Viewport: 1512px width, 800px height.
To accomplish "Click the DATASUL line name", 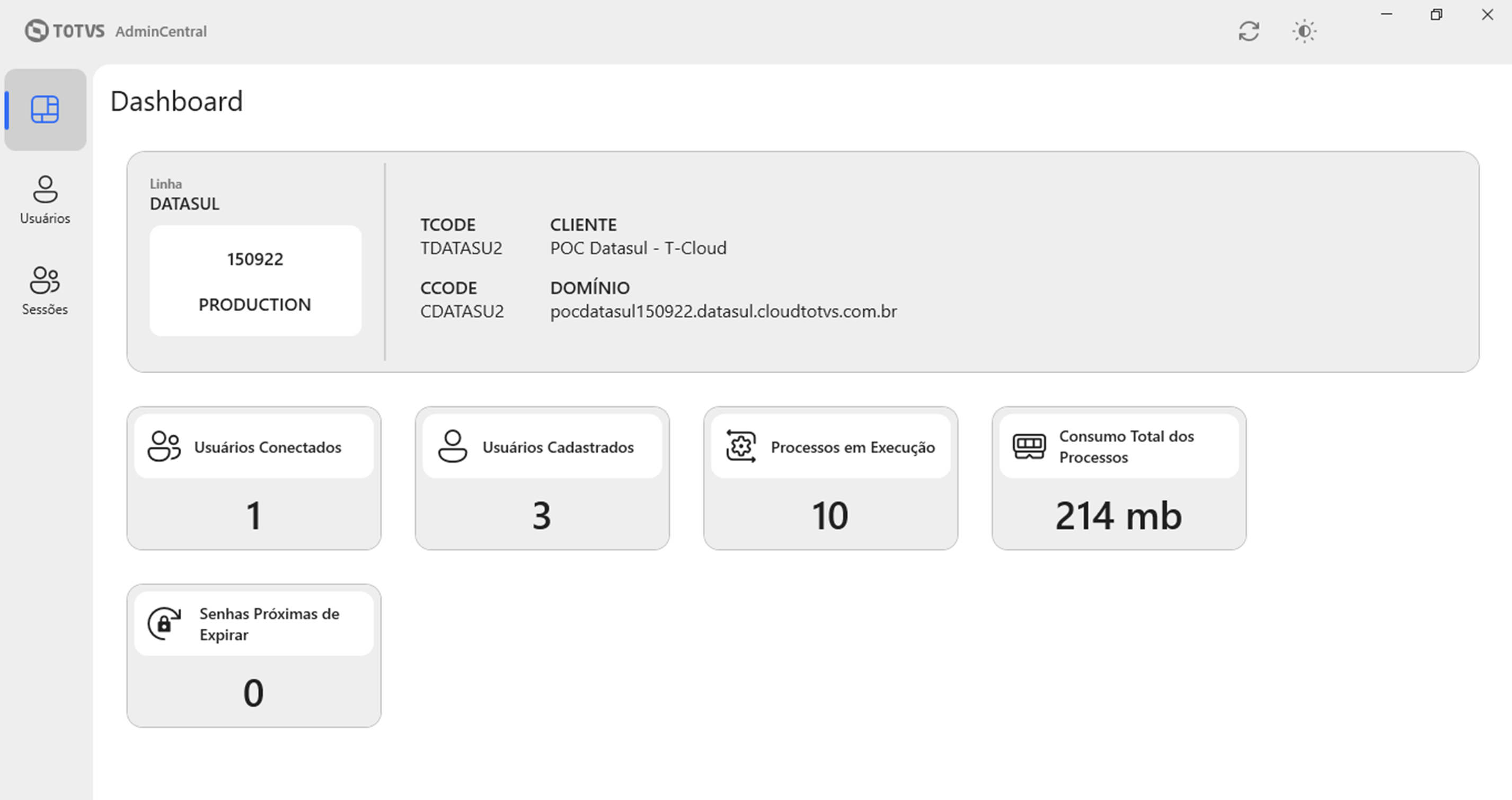I will tap(184, 204).
